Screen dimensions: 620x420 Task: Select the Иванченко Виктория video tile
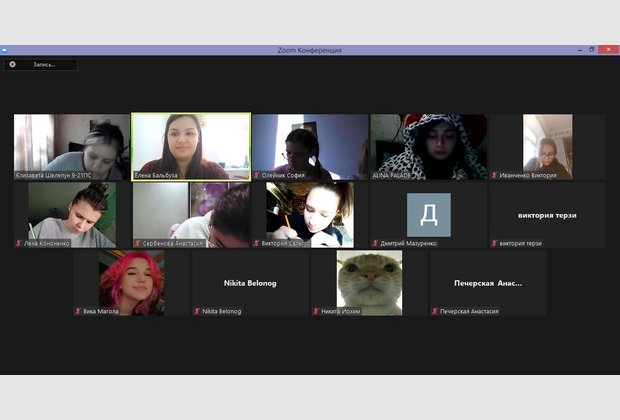[548, 147]
